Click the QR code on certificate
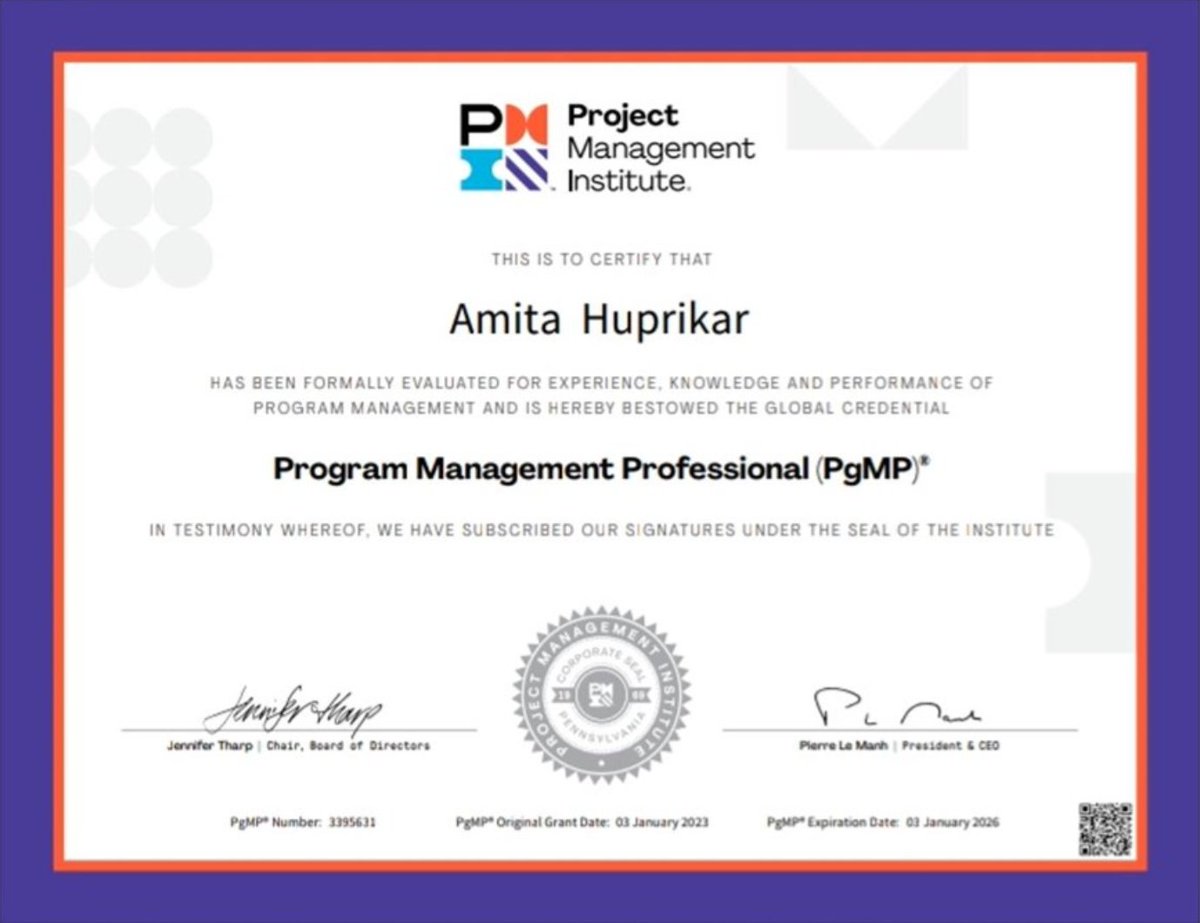Viewport: 1200px width, 923px height. (x=1105, y=828)
